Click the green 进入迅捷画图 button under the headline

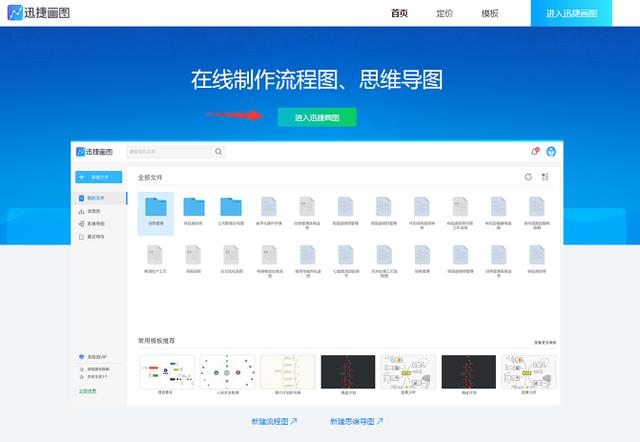click(x=317, y=118)
